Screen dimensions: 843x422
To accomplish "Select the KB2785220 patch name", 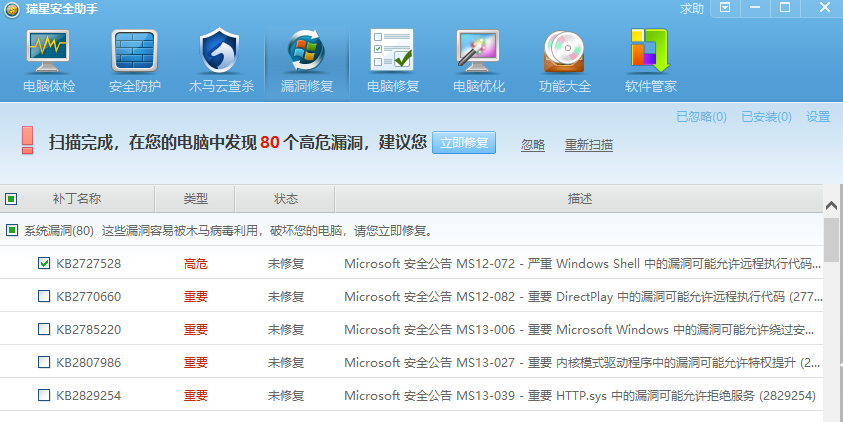I will tap(89, 329).
